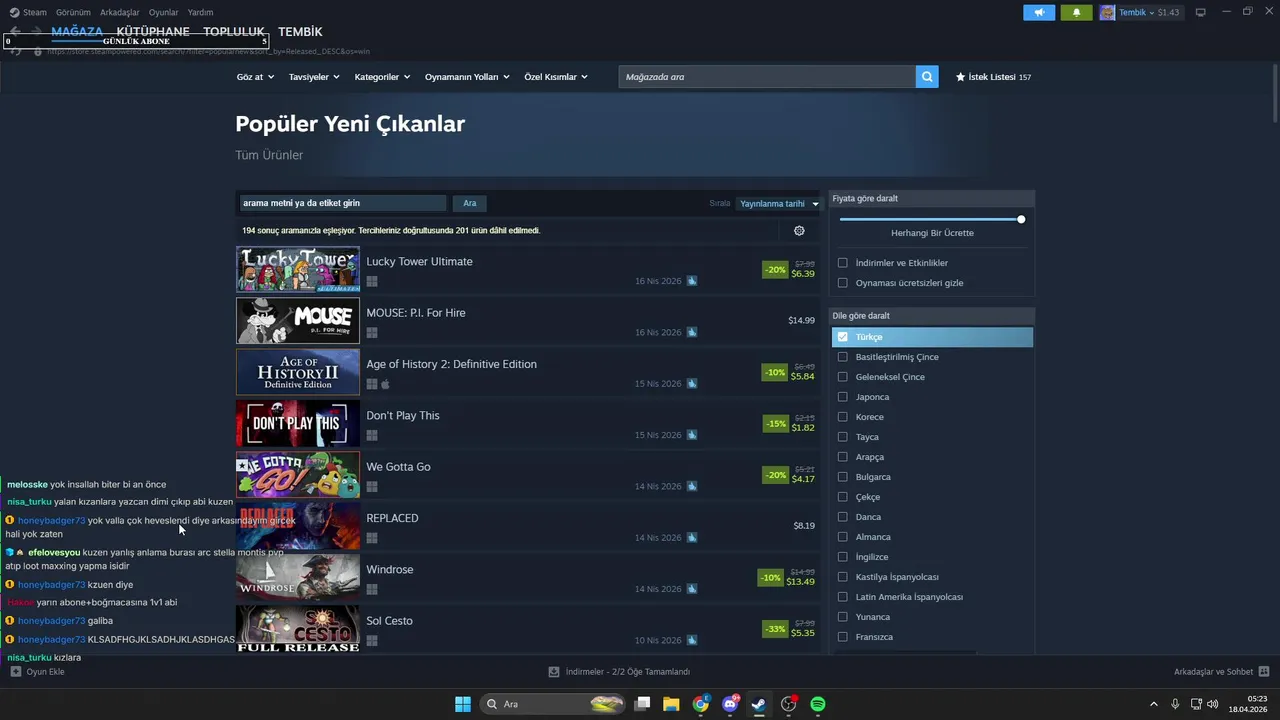Click blue icon beside Don't Play This date

click(x=691, y=435)
